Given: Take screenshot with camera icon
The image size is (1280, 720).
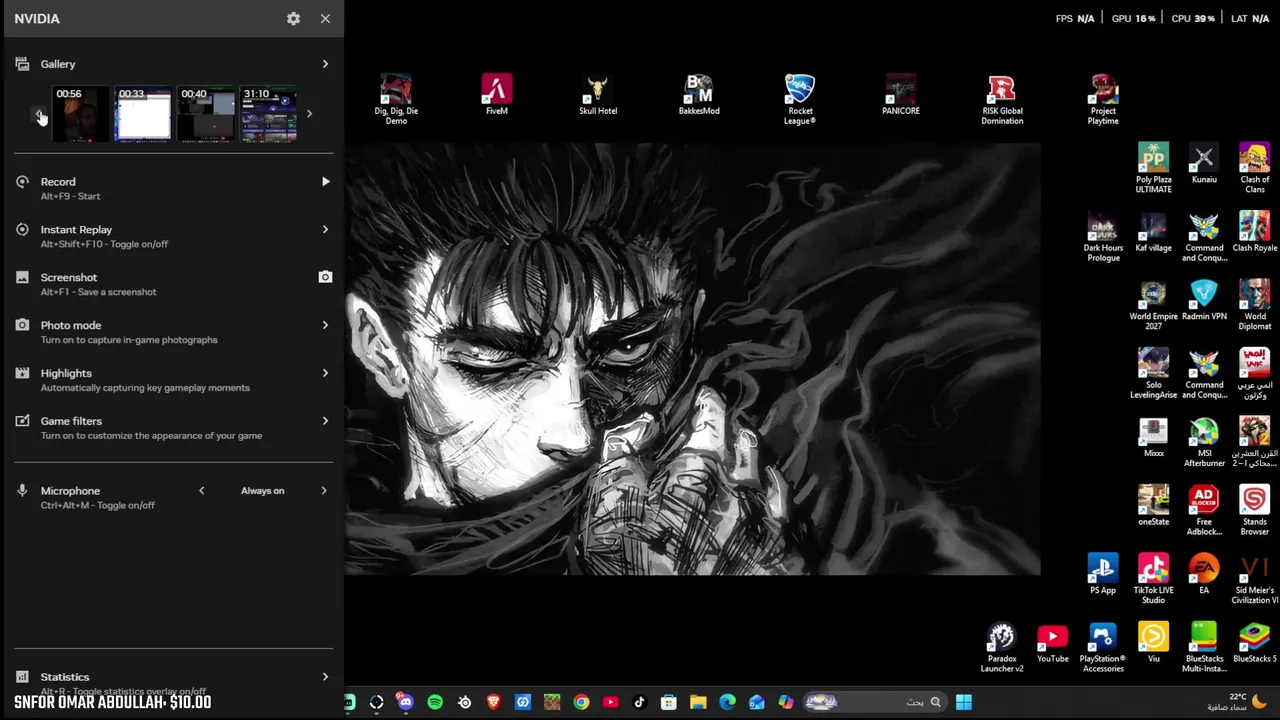Looking at the screenshot, I should pyautogui.click(x=325, y=277).
